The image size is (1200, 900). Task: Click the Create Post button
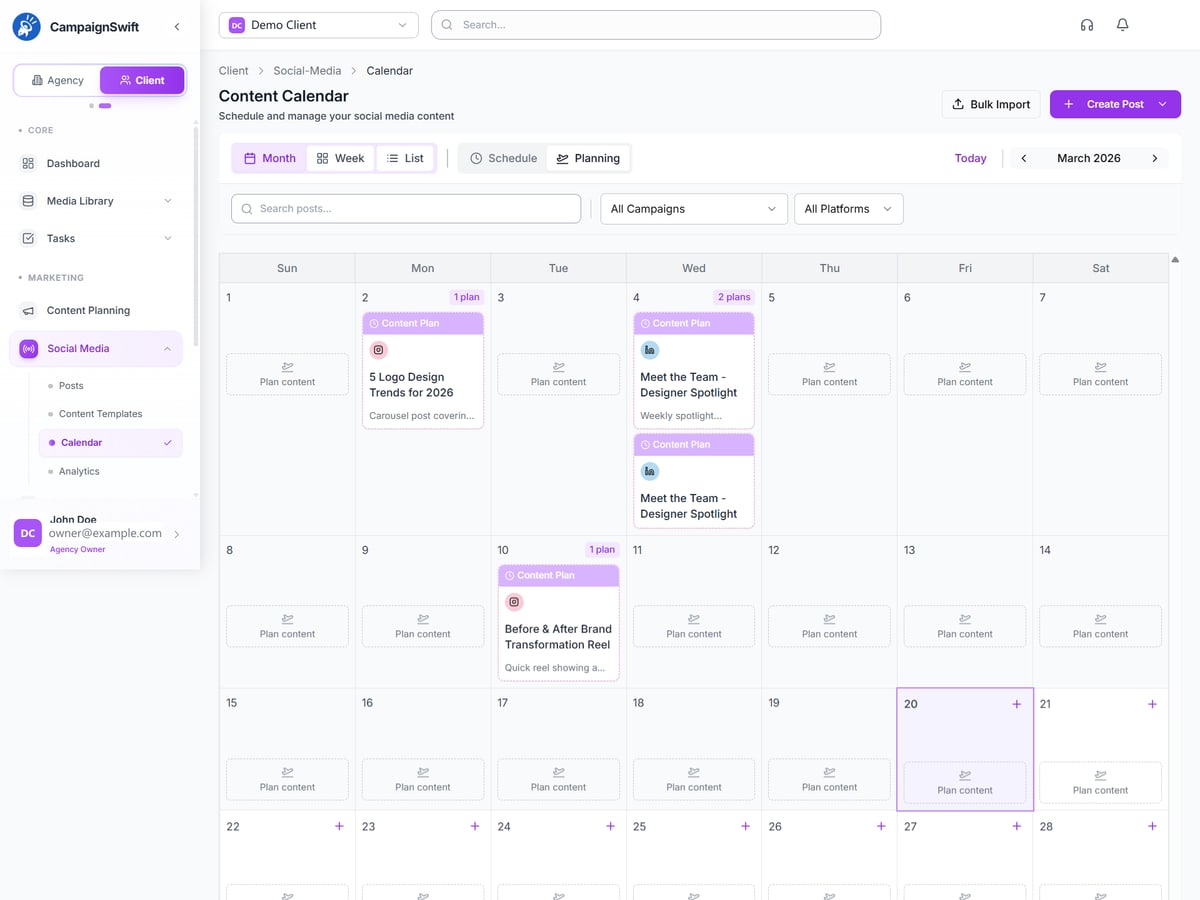1115,104
